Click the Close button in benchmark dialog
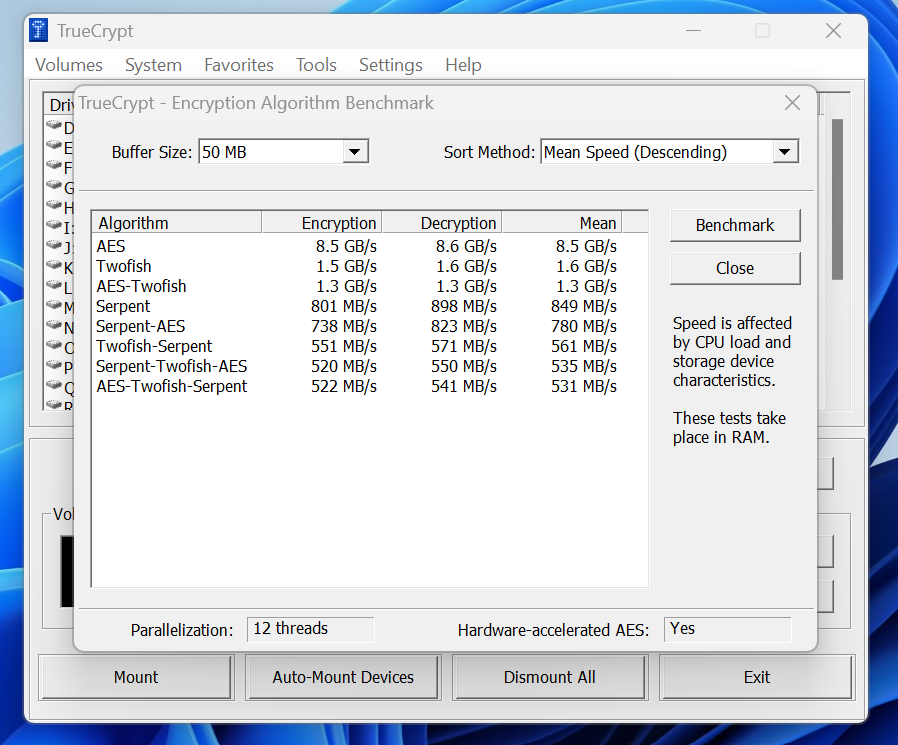Viewport: 898px width, 745px height. pos(735,268)
